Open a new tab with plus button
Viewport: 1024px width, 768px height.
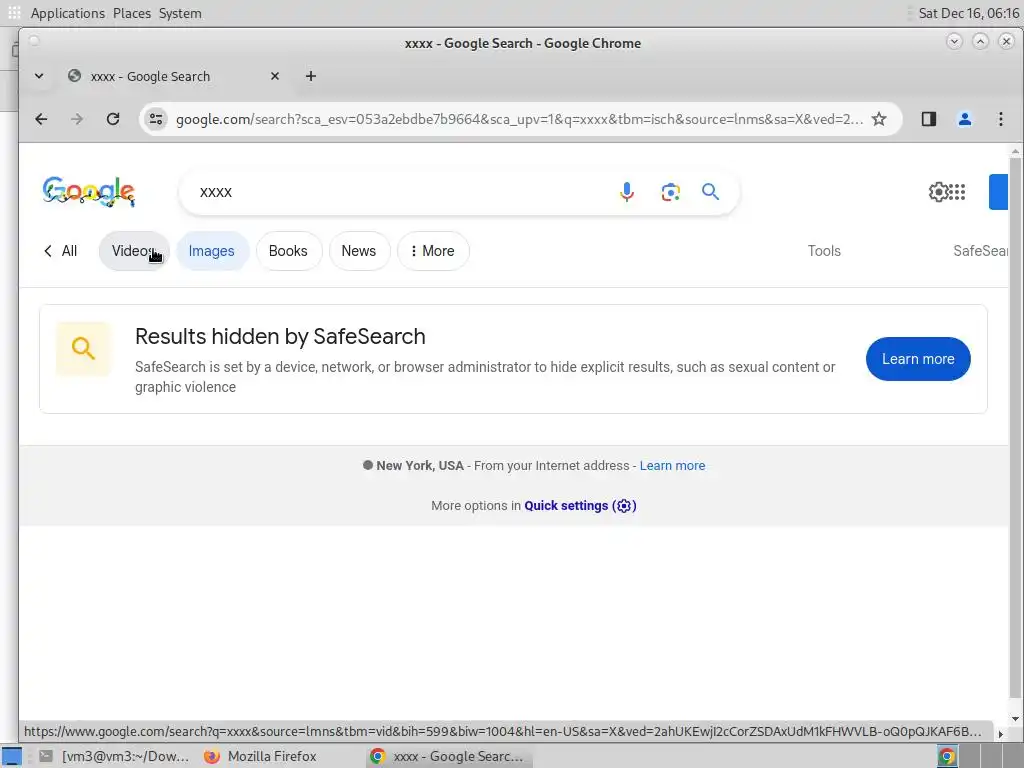(x=311, y=76)
